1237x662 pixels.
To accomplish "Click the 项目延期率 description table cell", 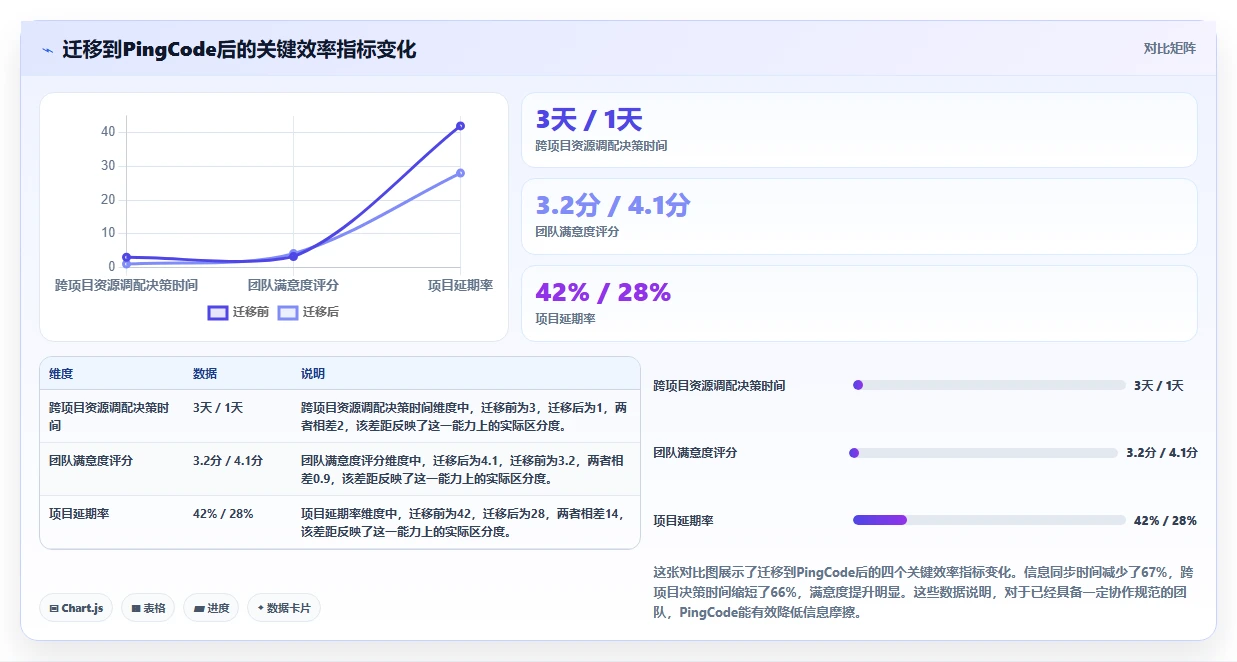I will coord(463,522).
